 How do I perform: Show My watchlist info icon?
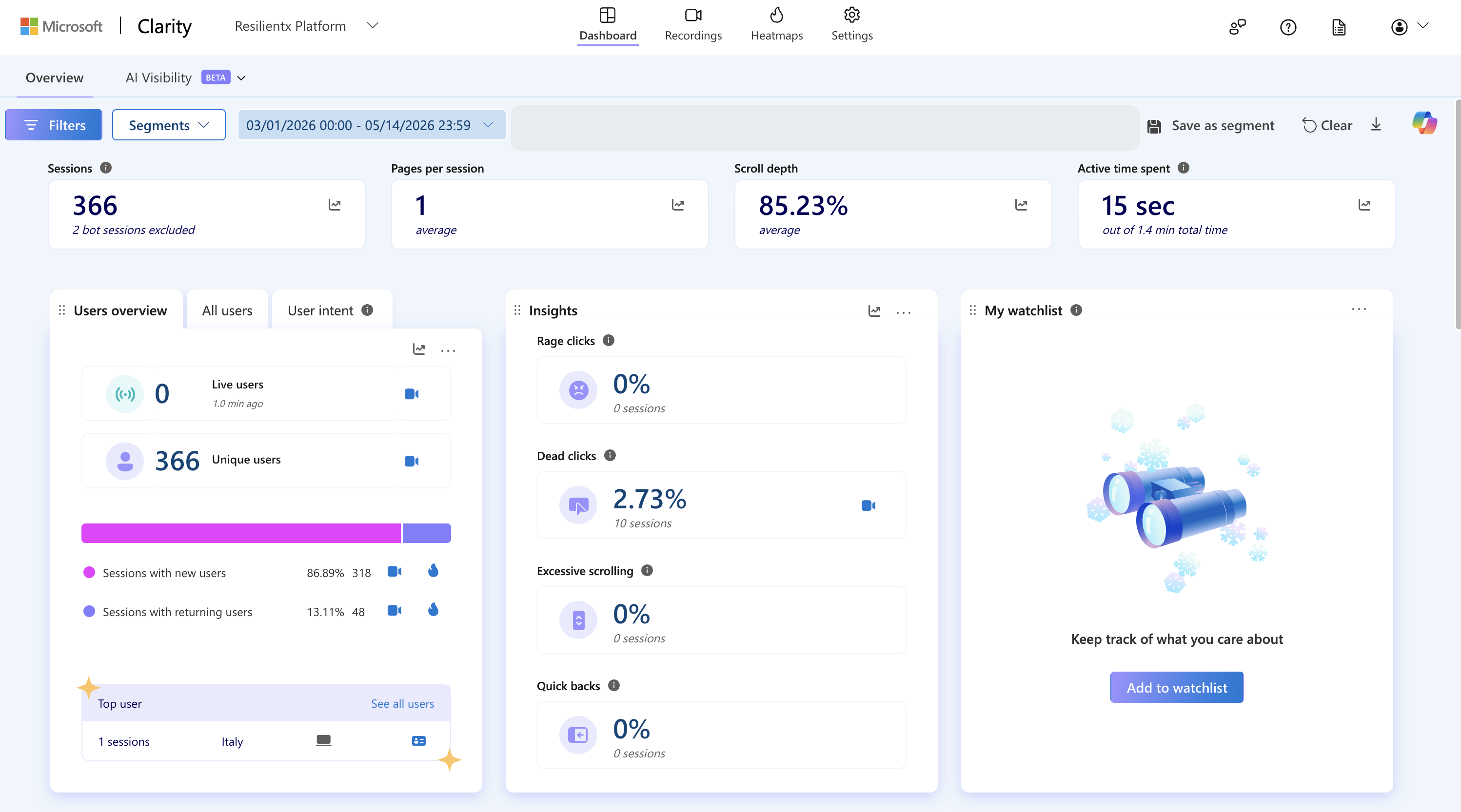[1076, 309]
